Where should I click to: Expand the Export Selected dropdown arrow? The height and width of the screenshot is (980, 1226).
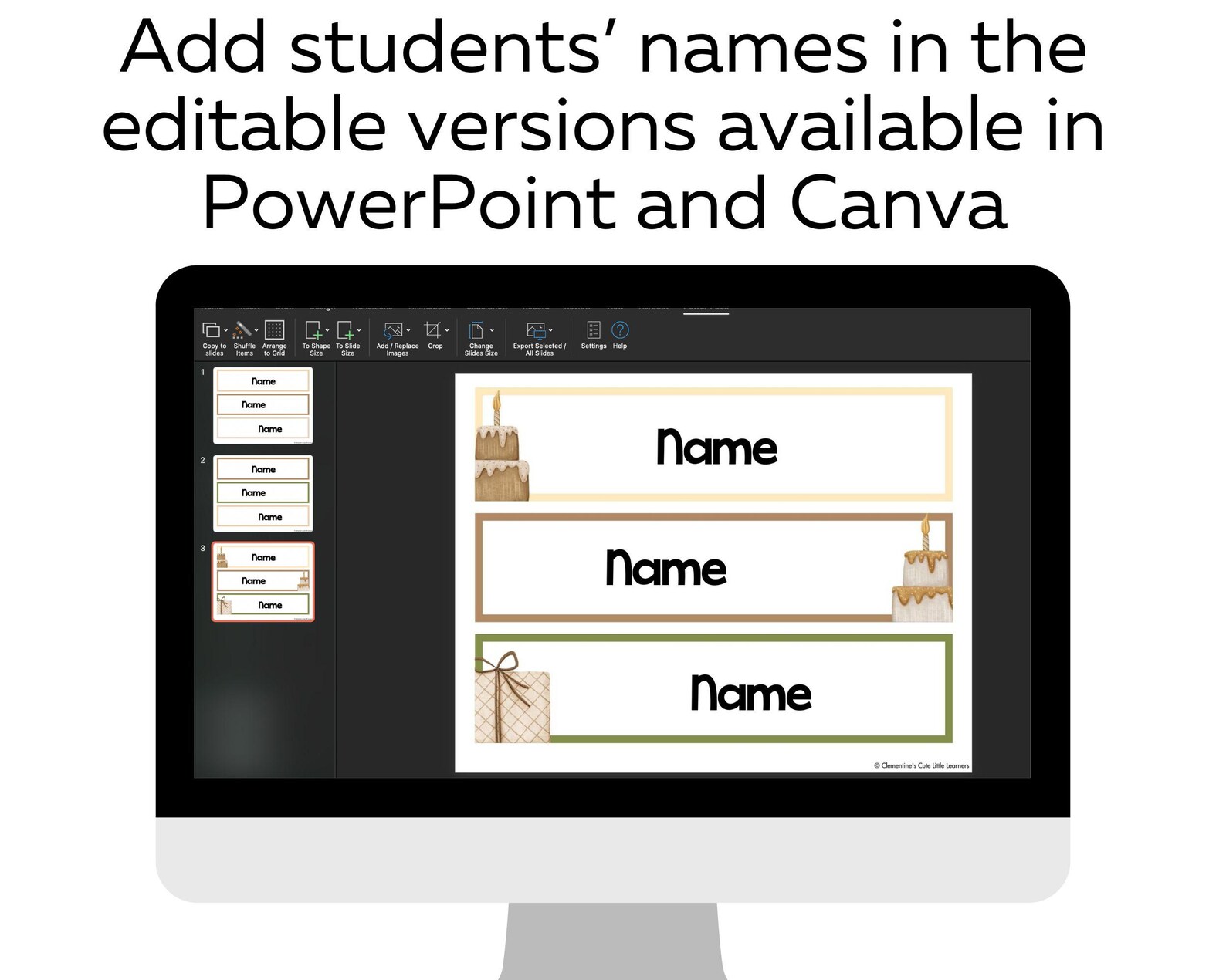(x=550, y=330)
